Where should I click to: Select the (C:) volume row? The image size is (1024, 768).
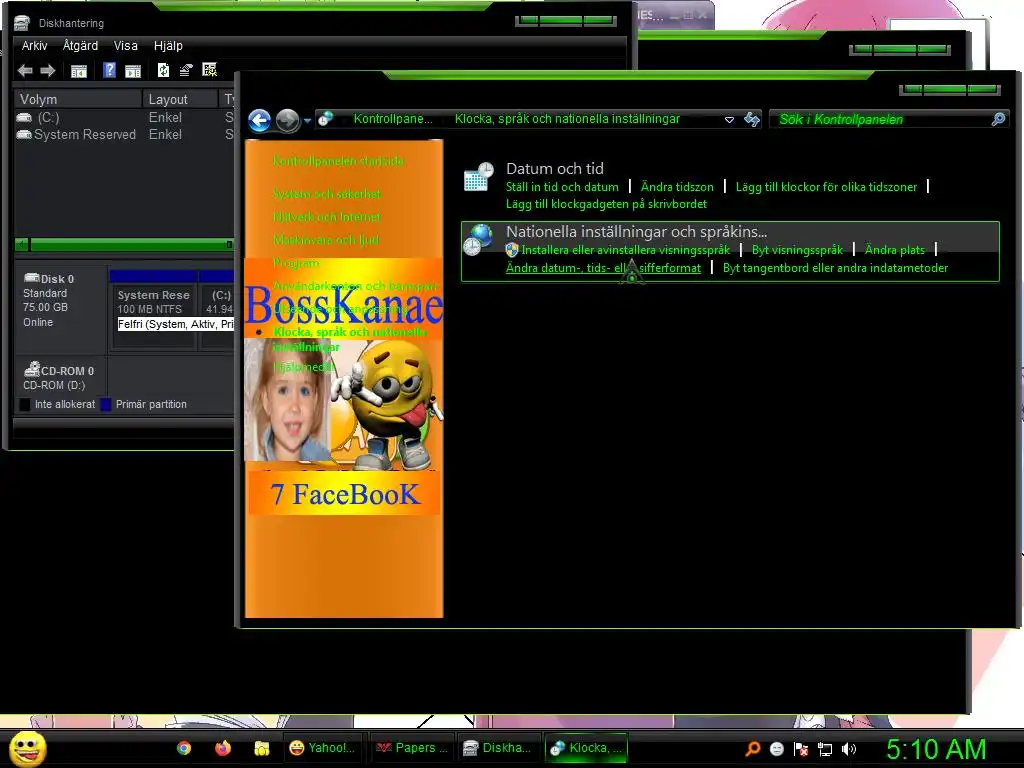[x=124, y=118]
